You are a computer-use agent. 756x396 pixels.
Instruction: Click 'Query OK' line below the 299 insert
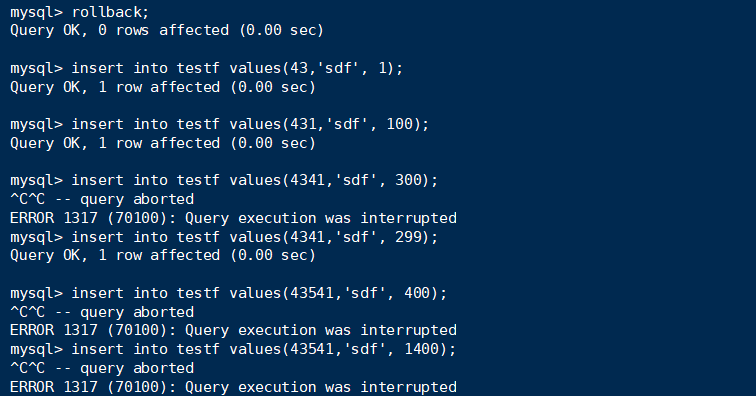tap(163, 255)
